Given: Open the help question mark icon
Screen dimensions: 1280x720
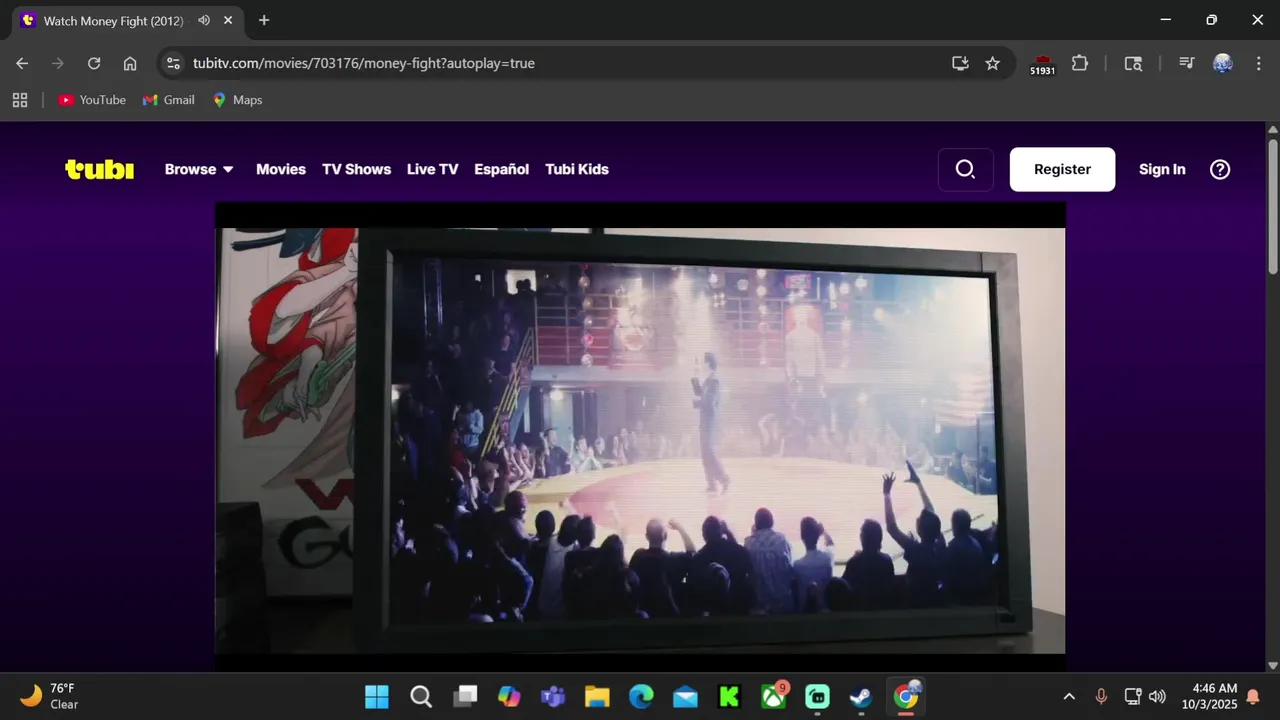Looking at the screenshot, I should click(1220, 169).
